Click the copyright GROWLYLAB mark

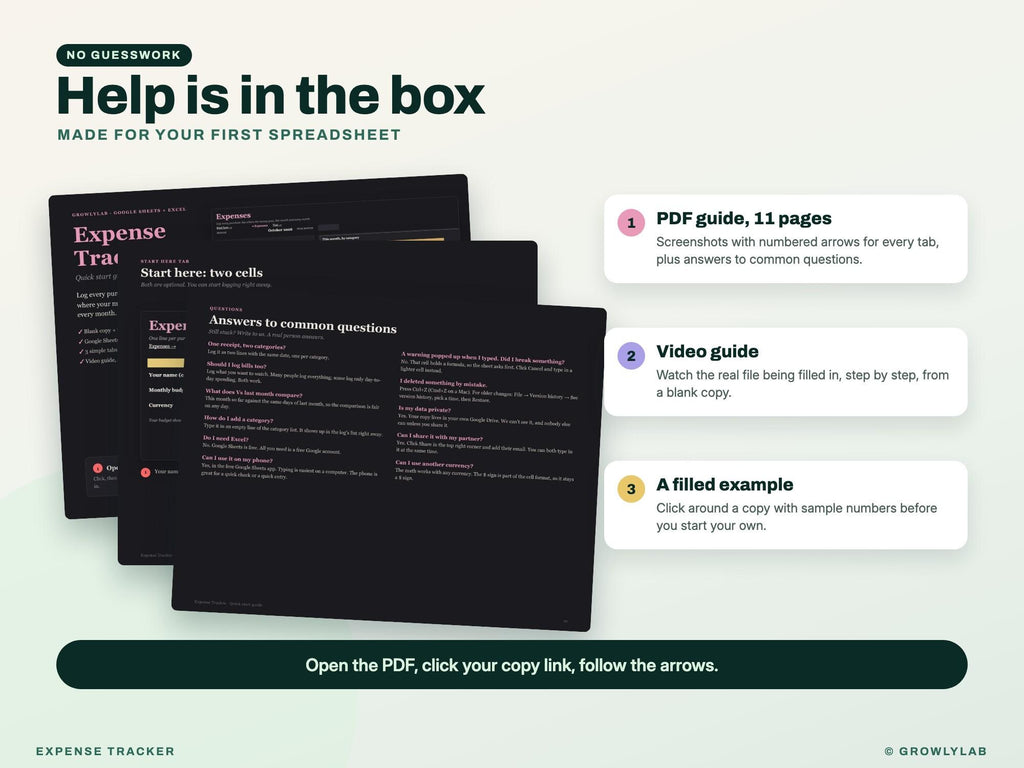click(935, 751)
